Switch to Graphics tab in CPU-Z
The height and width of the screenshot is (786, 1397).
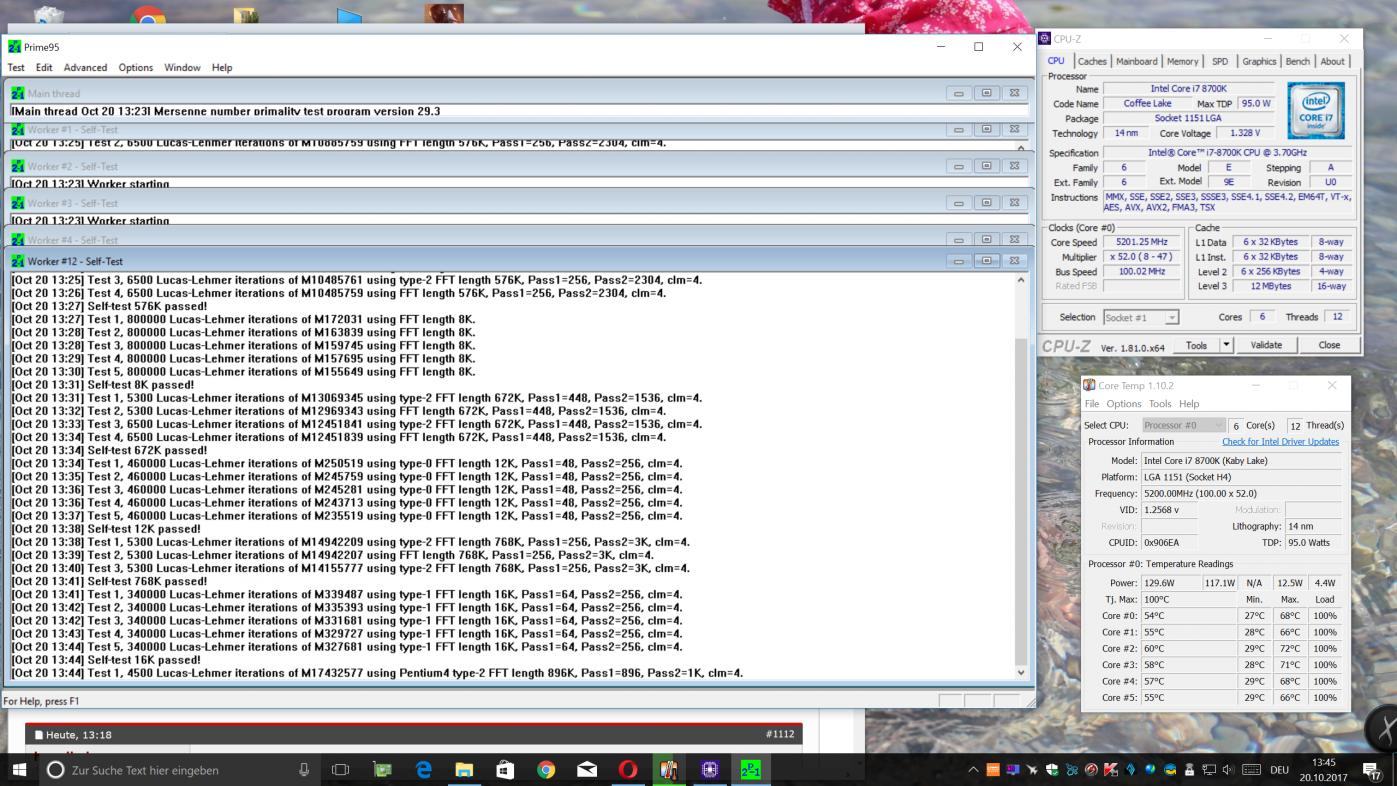(x=1259, y=61)
